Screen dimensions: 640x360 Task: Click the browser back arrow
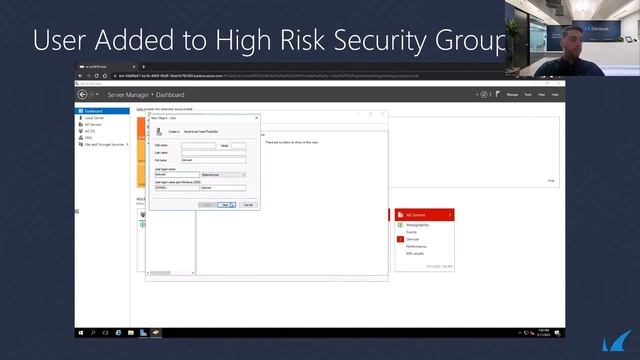80,76
